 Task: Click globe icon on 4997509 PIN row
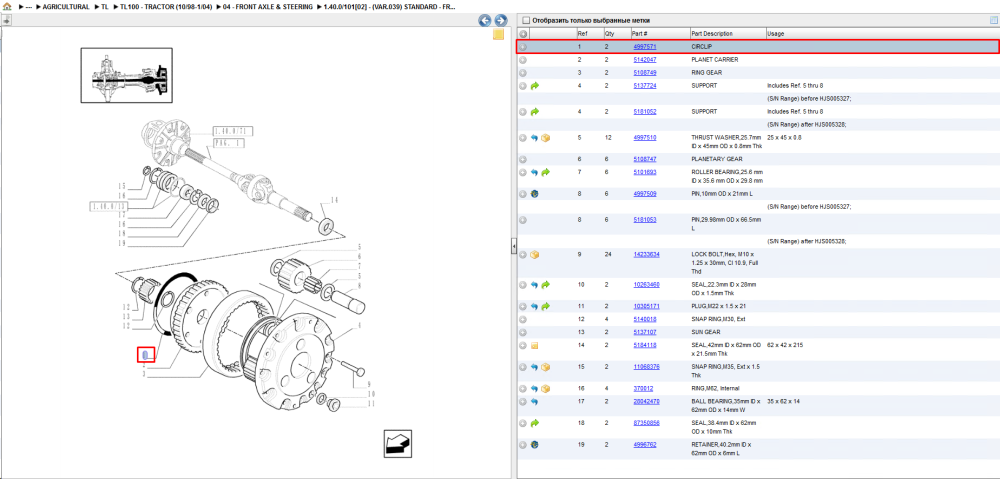pos(534,194)
